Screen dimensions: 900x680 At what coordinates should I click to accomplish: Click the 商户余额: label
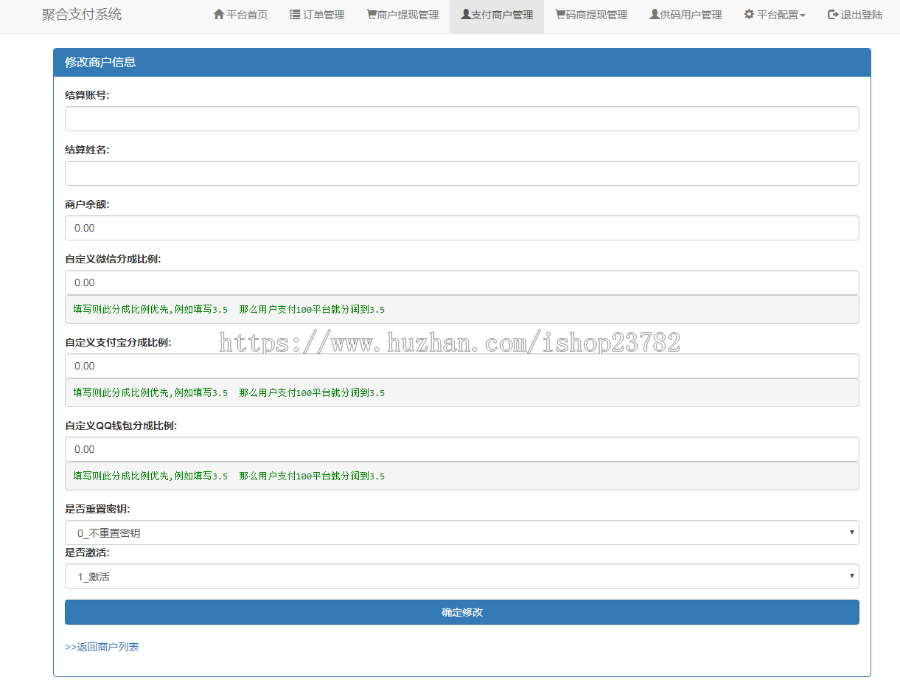click(87, 204)
